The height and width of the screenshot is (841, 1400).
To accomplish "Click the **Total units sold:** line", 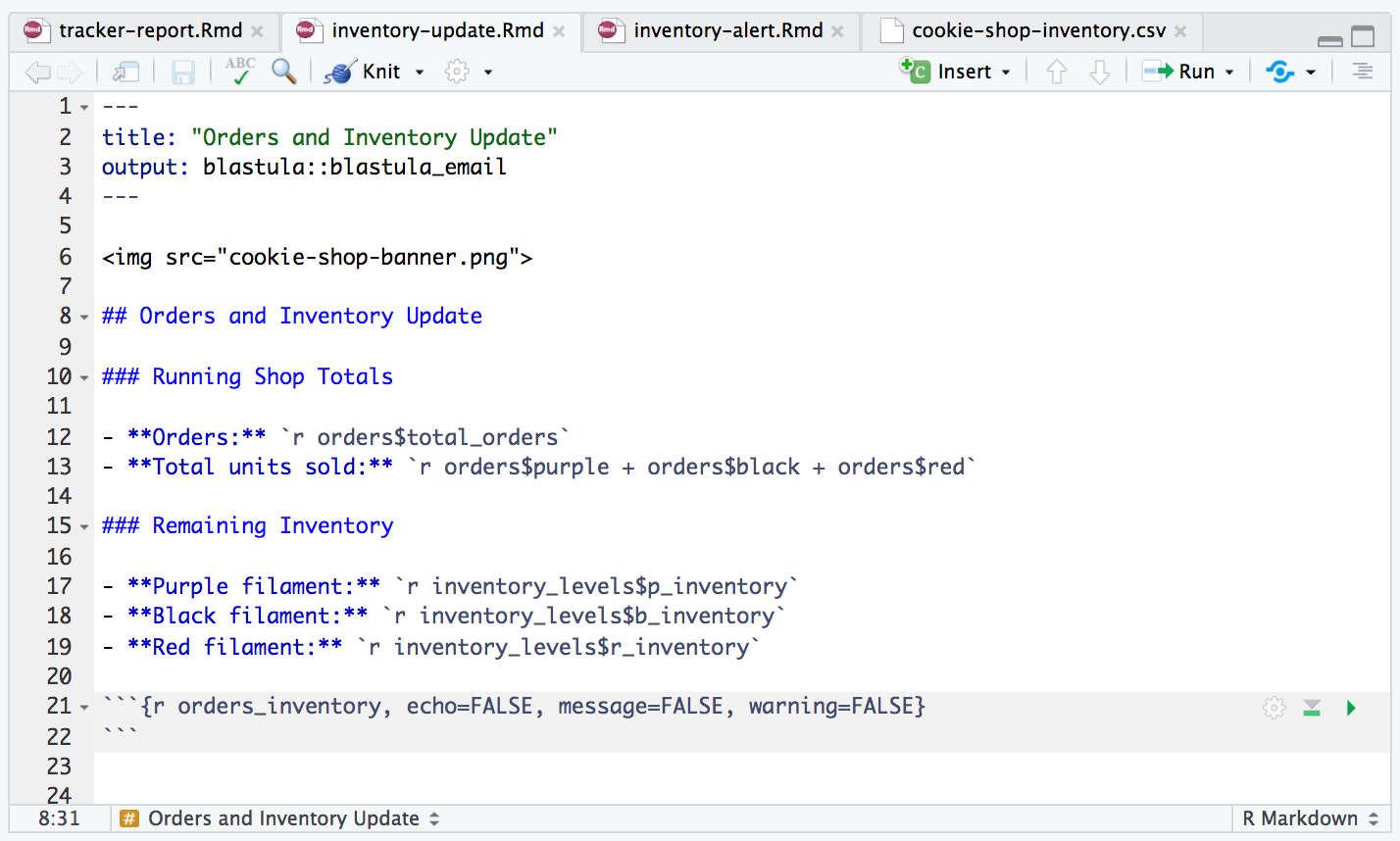I will click(539, 467).
